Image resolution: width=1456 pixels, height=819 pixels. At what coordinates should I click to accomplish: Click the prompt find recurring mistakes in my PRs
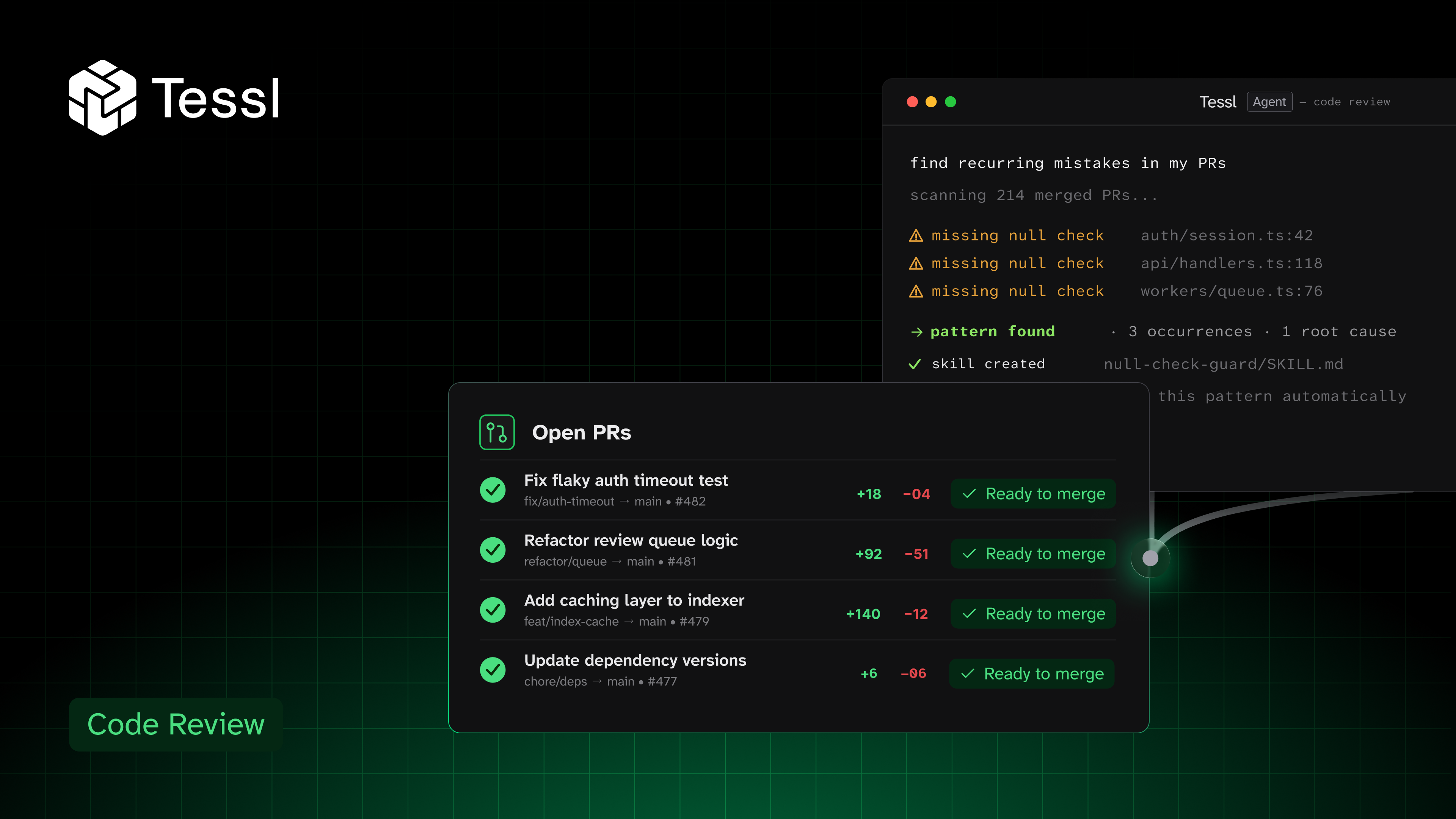point(1068,163)
